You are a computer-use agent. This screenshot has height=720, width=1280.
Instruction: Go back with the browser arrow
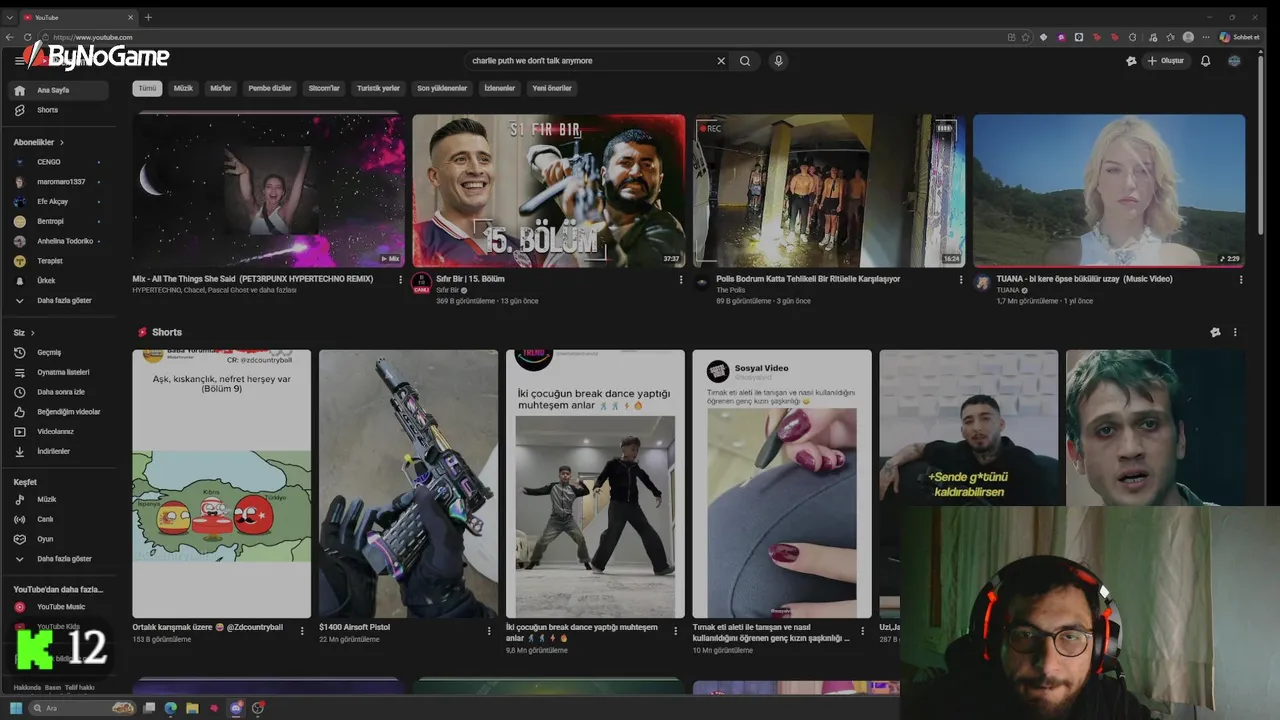click(10, 37)
